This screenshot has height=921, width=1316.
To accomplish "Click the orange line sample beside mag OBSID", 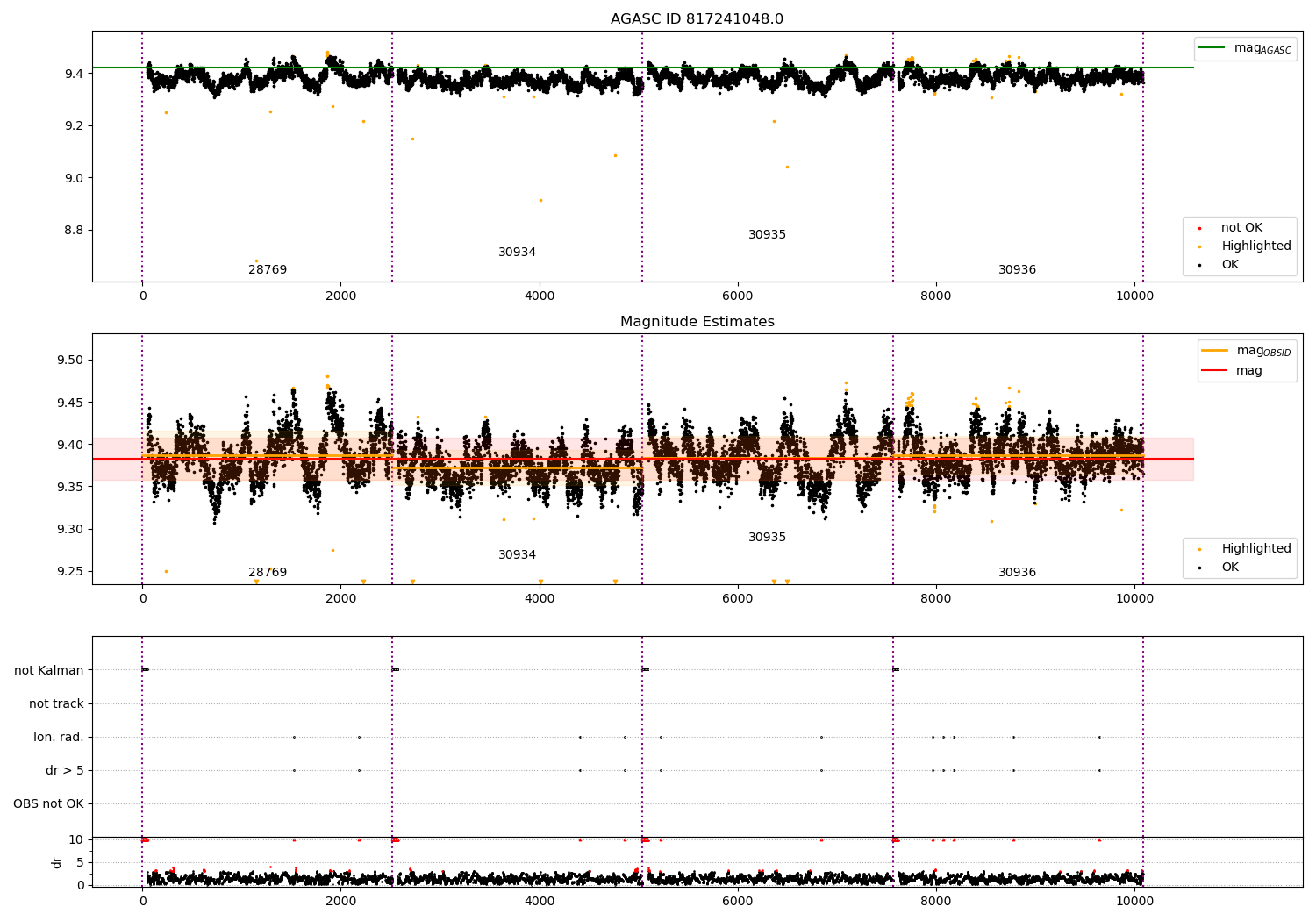I will point(1215,351).
